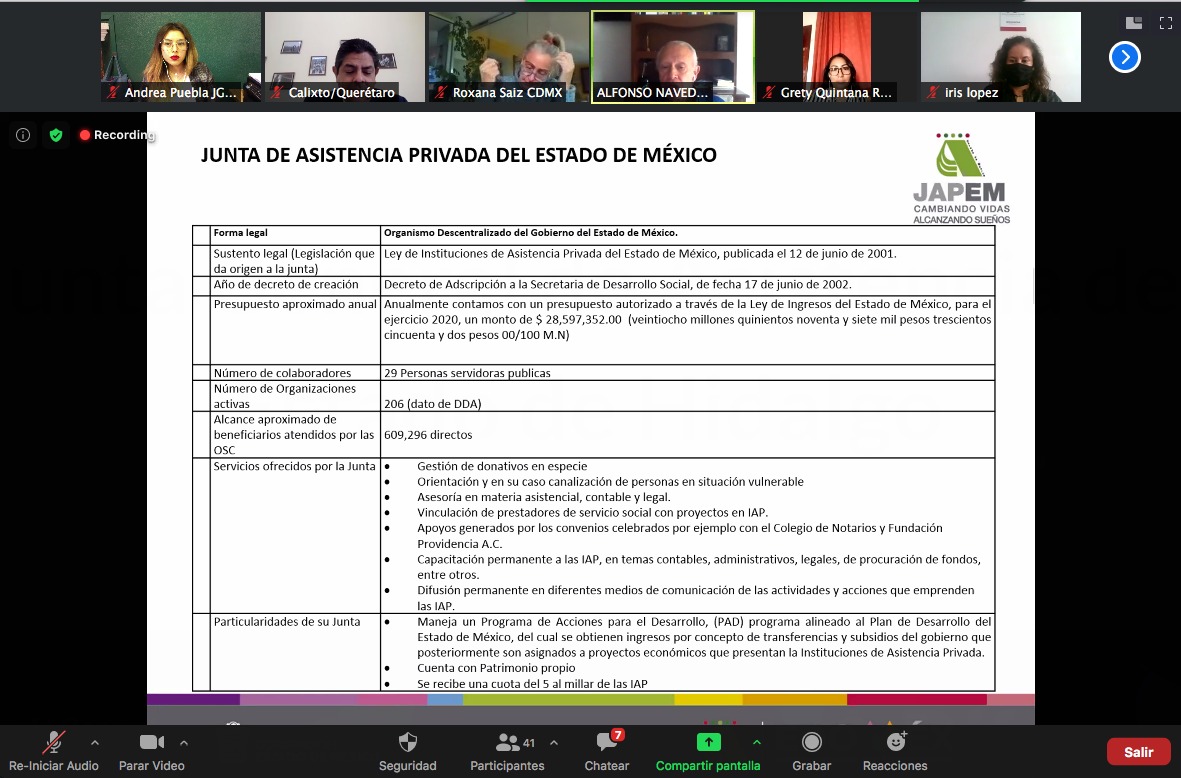Select iris lopez video thumbnail
This screenshot has height=778, width=1181.
tap(1000, 57)
